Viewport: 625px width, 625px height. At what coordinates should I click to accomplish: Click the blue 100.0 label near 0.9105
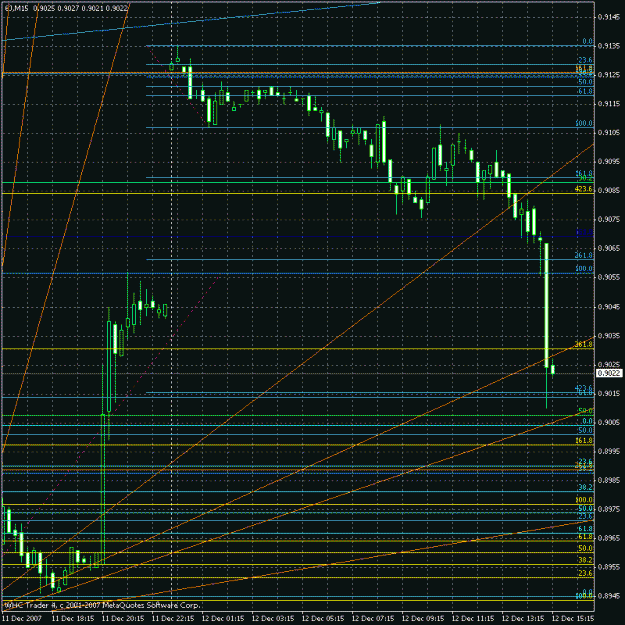584,124
